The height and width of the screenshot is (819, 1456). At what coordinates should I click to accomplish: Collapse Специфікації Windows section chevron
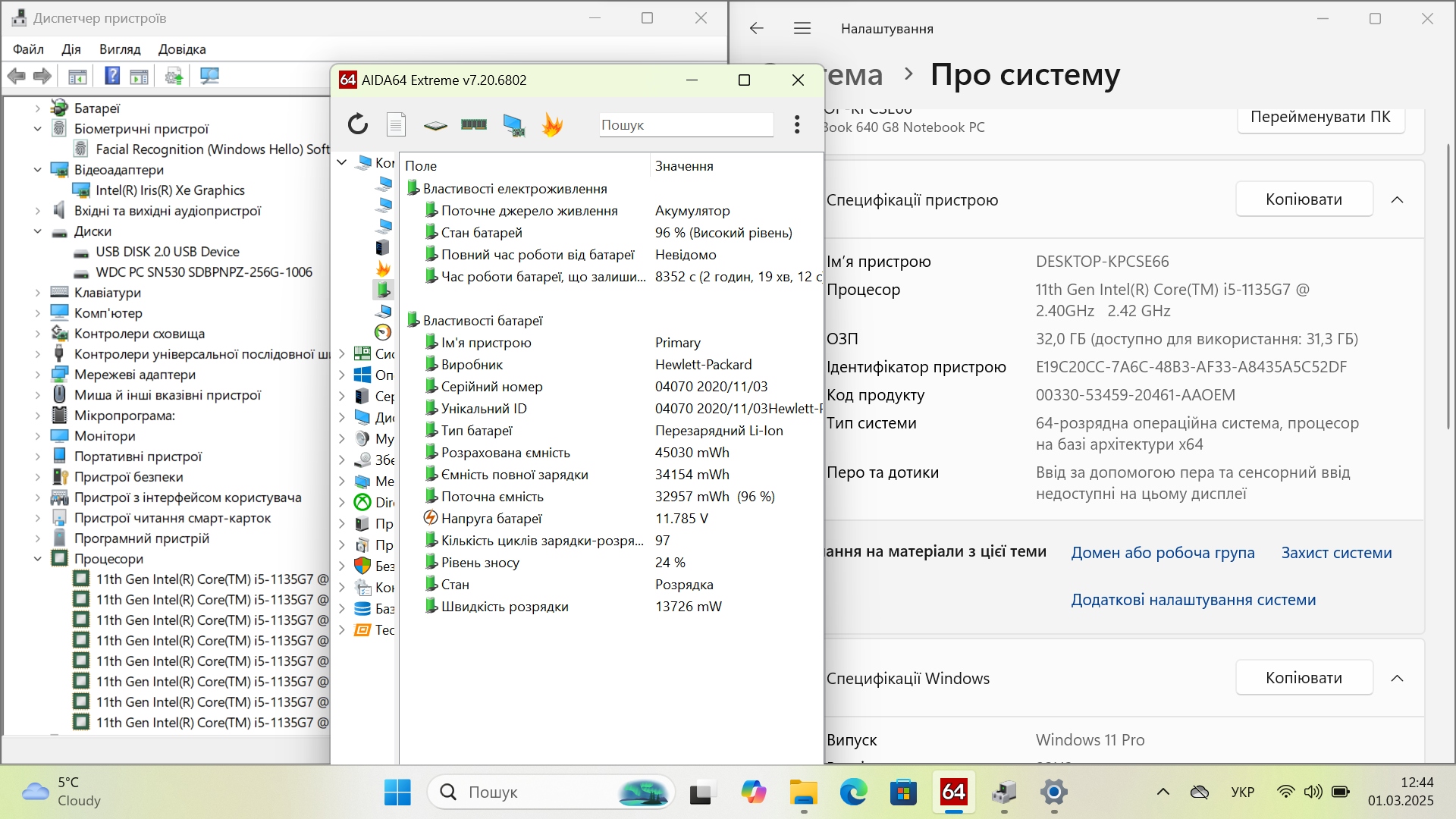1398,678
